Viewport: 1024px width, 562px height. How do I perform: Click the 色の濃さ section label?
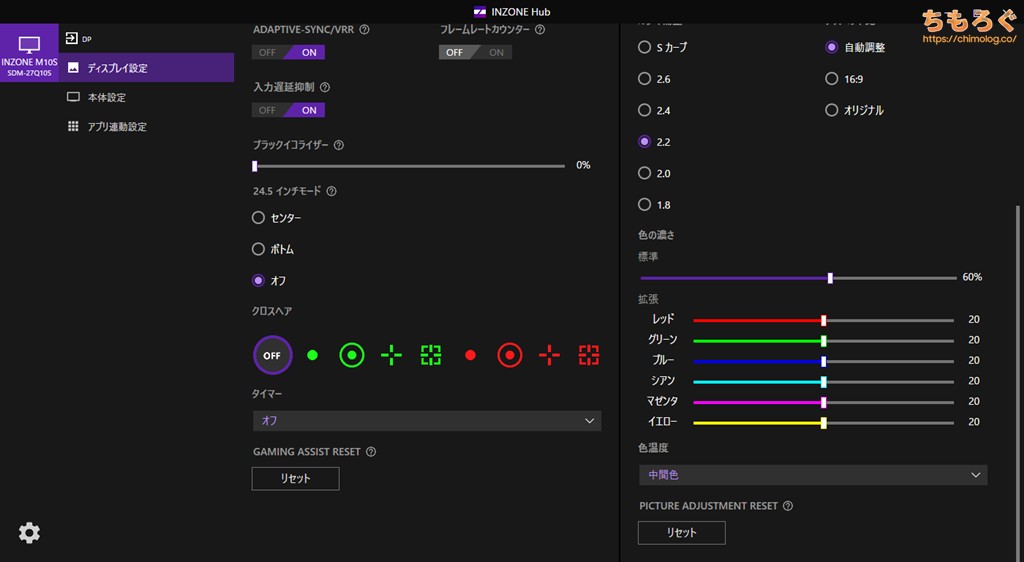(656, 235)
